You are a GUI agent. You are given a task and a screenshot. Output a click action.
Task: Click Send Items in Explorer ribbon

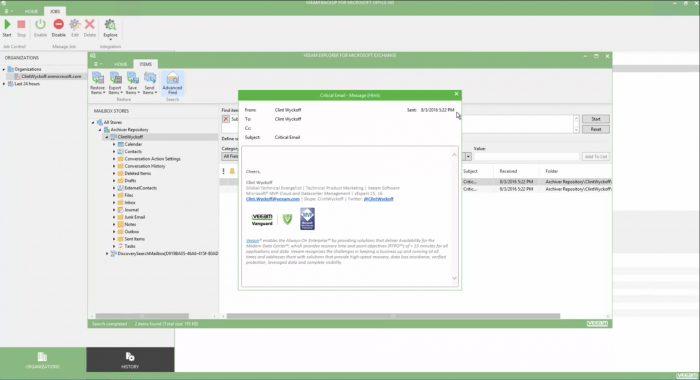pos(149,83)
